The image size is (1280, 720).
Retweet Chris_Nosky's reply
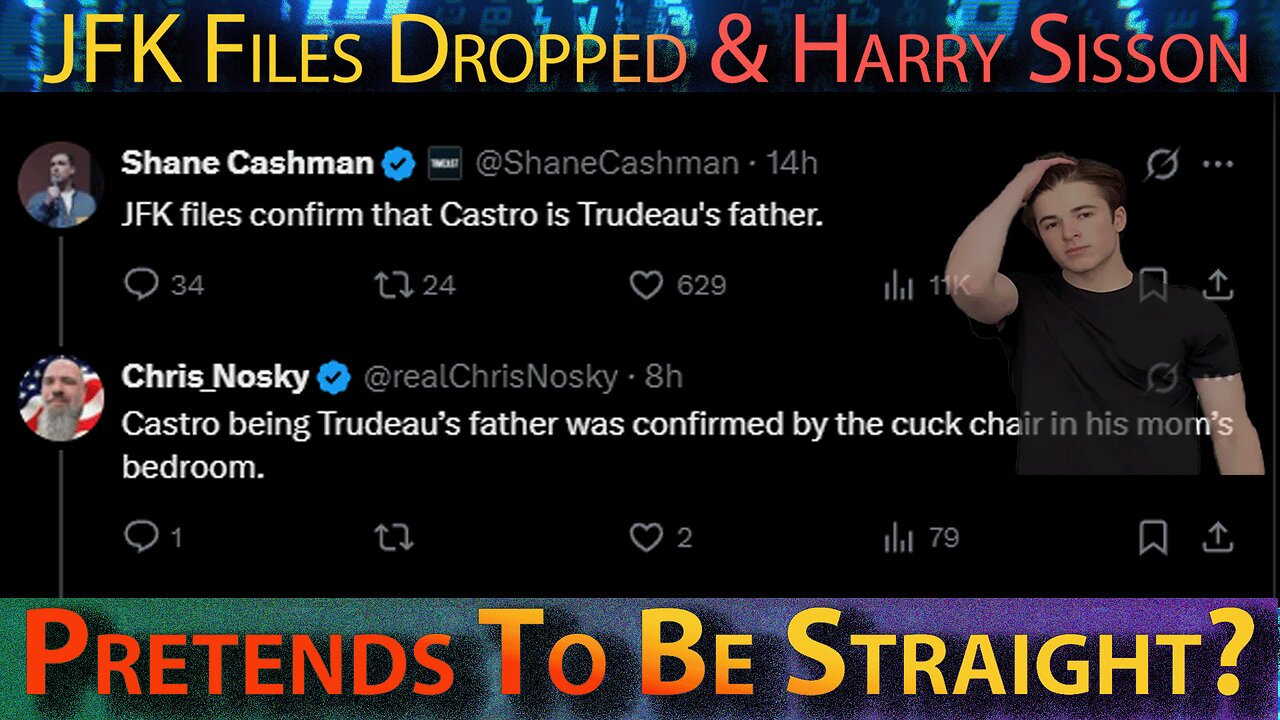tap(393, 539)
